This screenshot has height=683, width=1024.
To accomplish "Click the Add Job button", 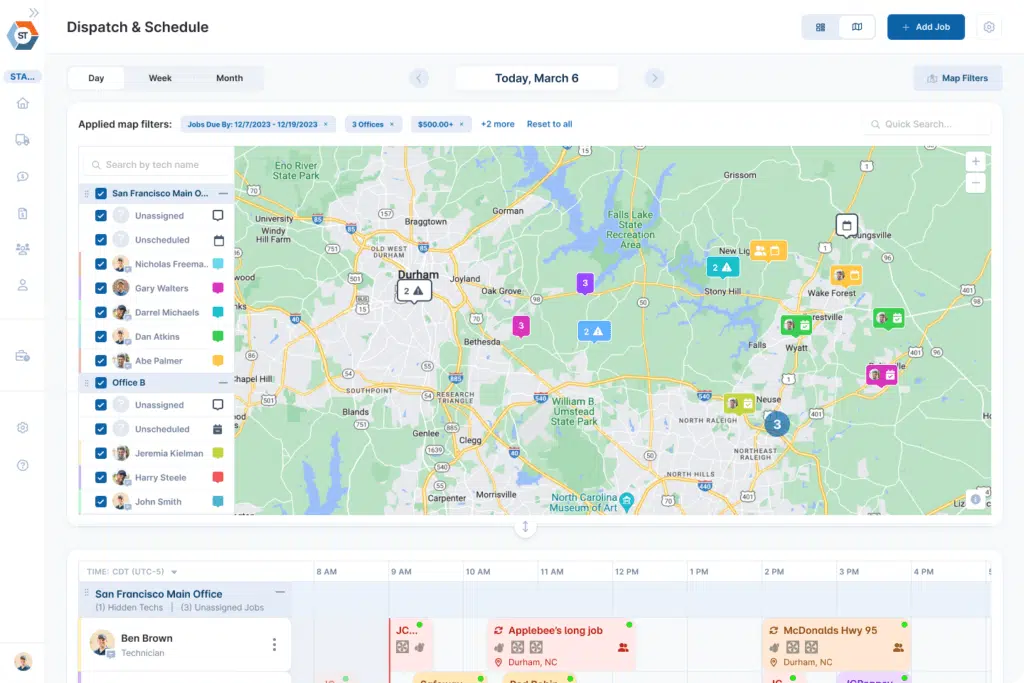I will 925,27.
